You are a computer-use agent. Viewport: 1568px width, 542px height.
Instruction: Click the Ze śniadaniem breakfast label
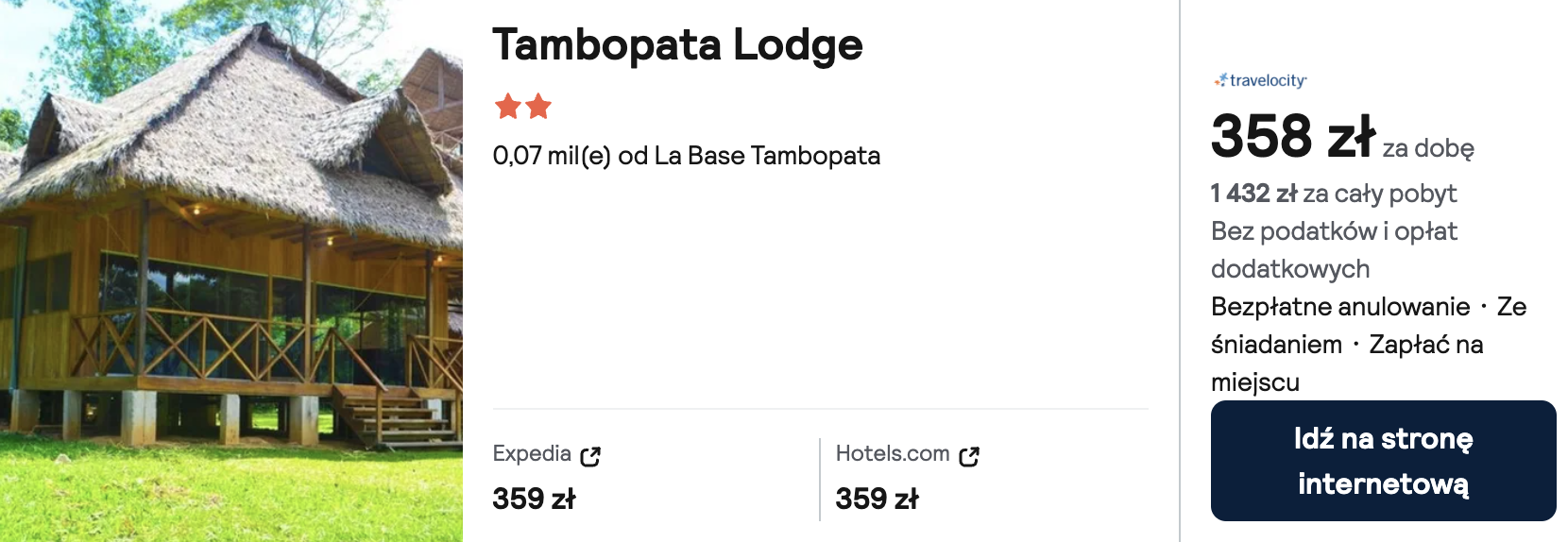coord(1370,326)
